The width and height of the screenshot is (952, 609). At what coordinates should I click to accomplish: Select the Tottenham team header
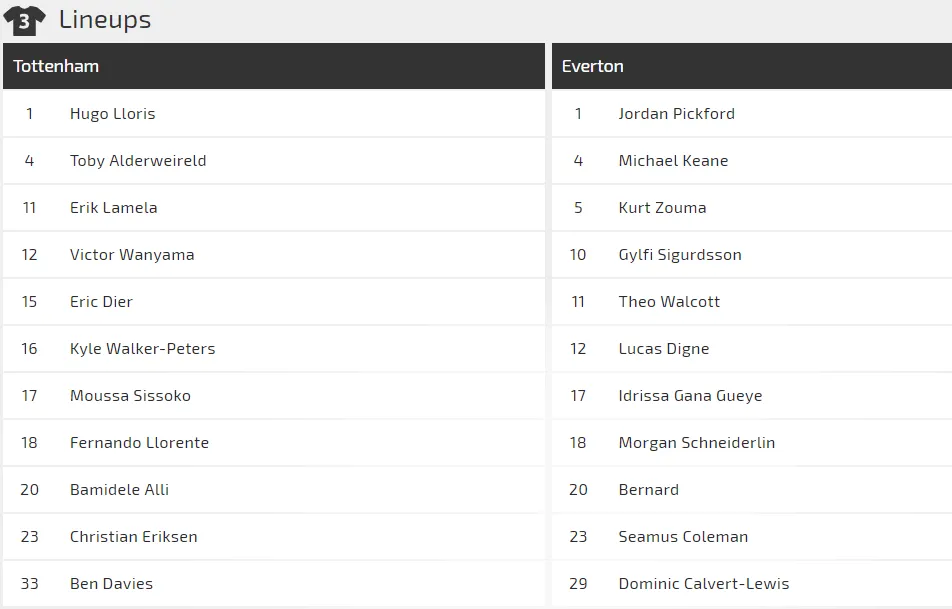(x=56, y=66)
